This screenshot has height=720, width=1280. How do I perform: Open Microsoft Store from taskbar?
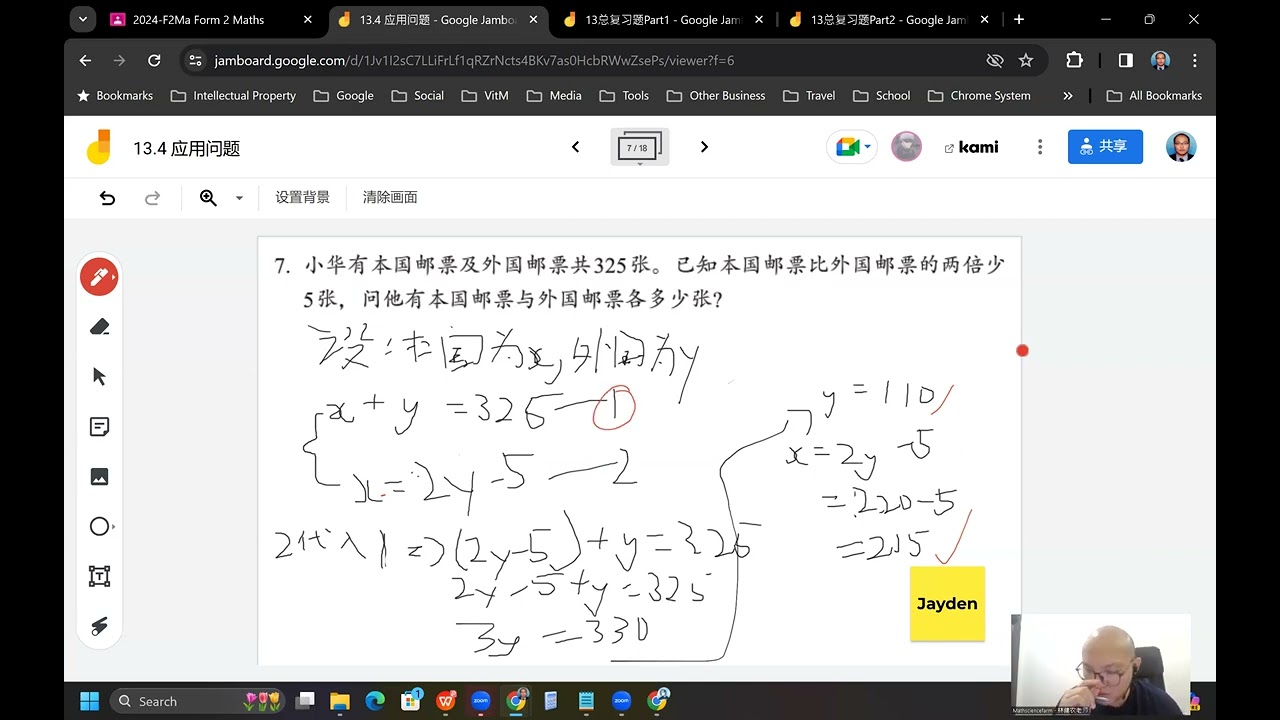(410, 701)
